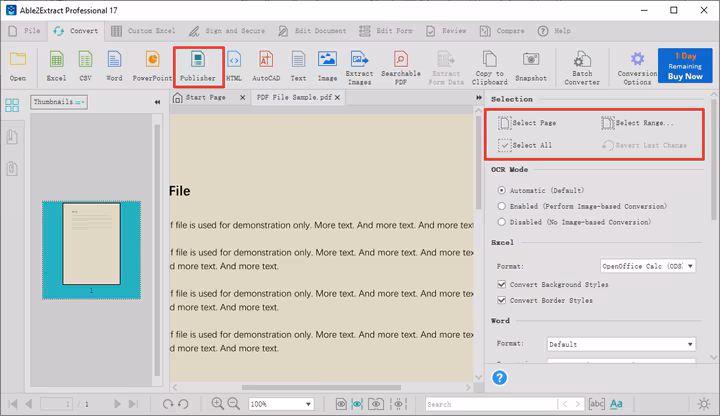Switch to the Compare tab
This screenshot has height=416, width=720.
pos(502,31)
